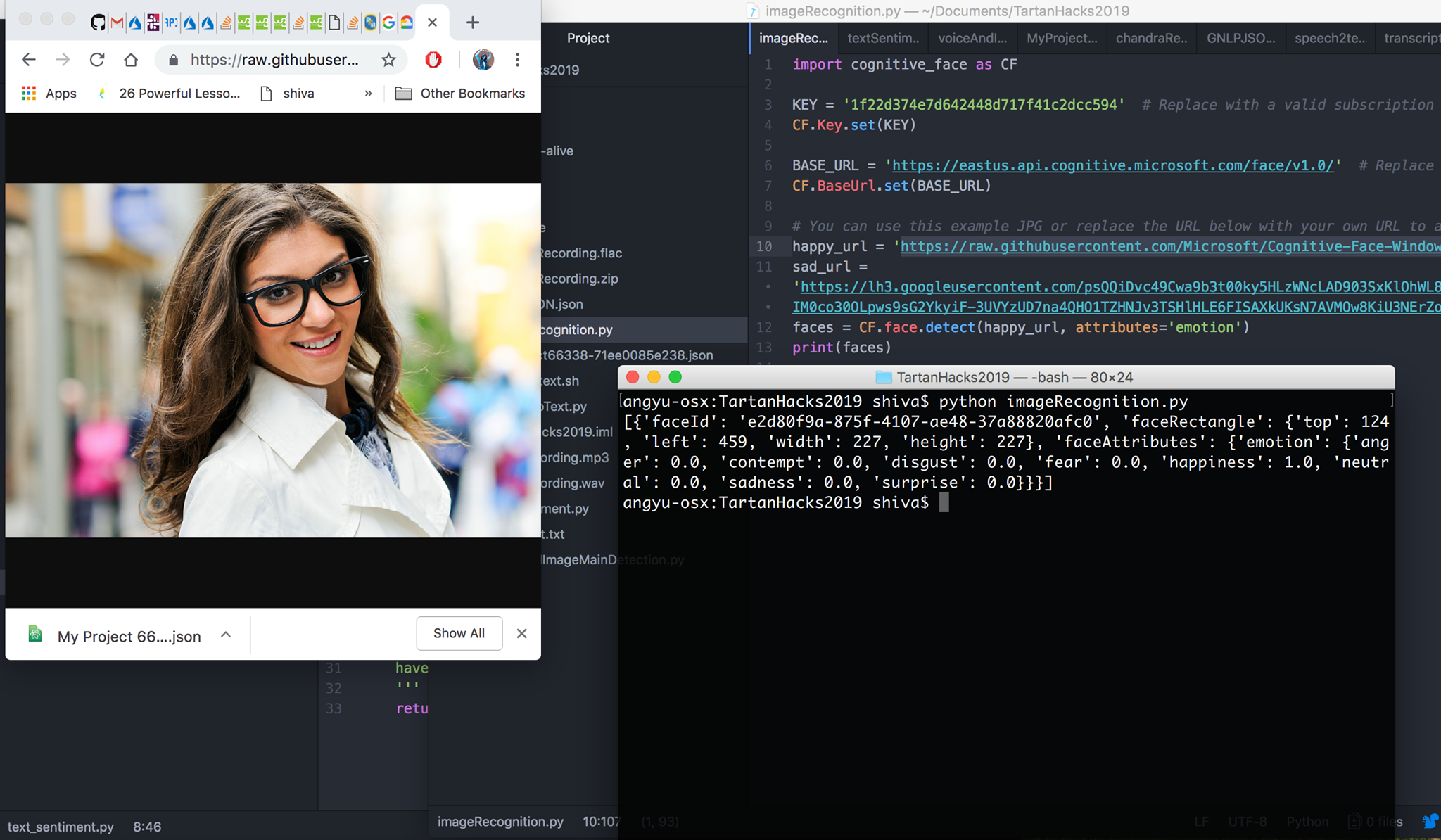
Task: Open the Chrome profile avatar
Action: click(483, 60)
